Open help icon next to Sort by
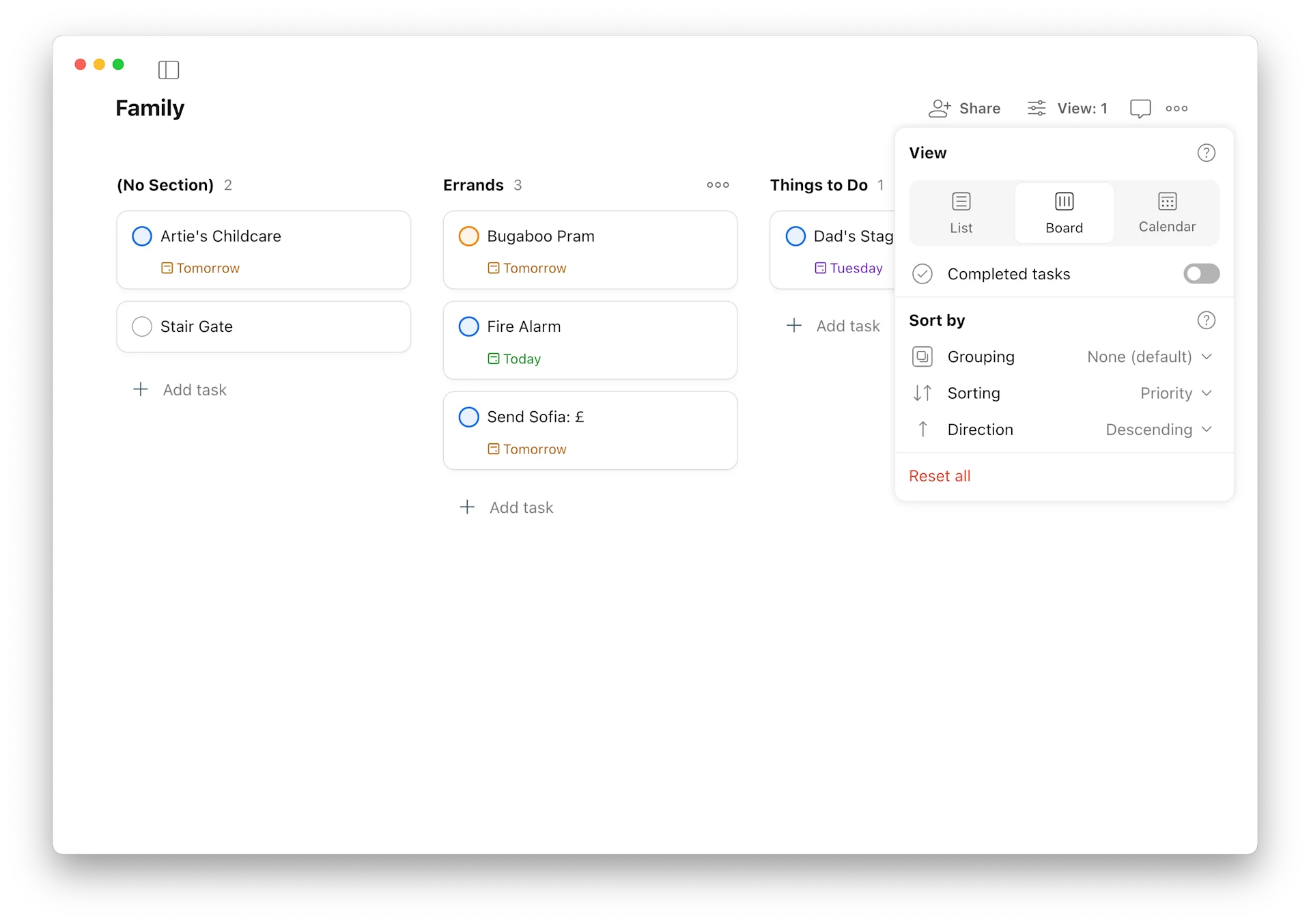Image resolution: width=1311 pixels, height=924 pixels. coord(1206,320)
